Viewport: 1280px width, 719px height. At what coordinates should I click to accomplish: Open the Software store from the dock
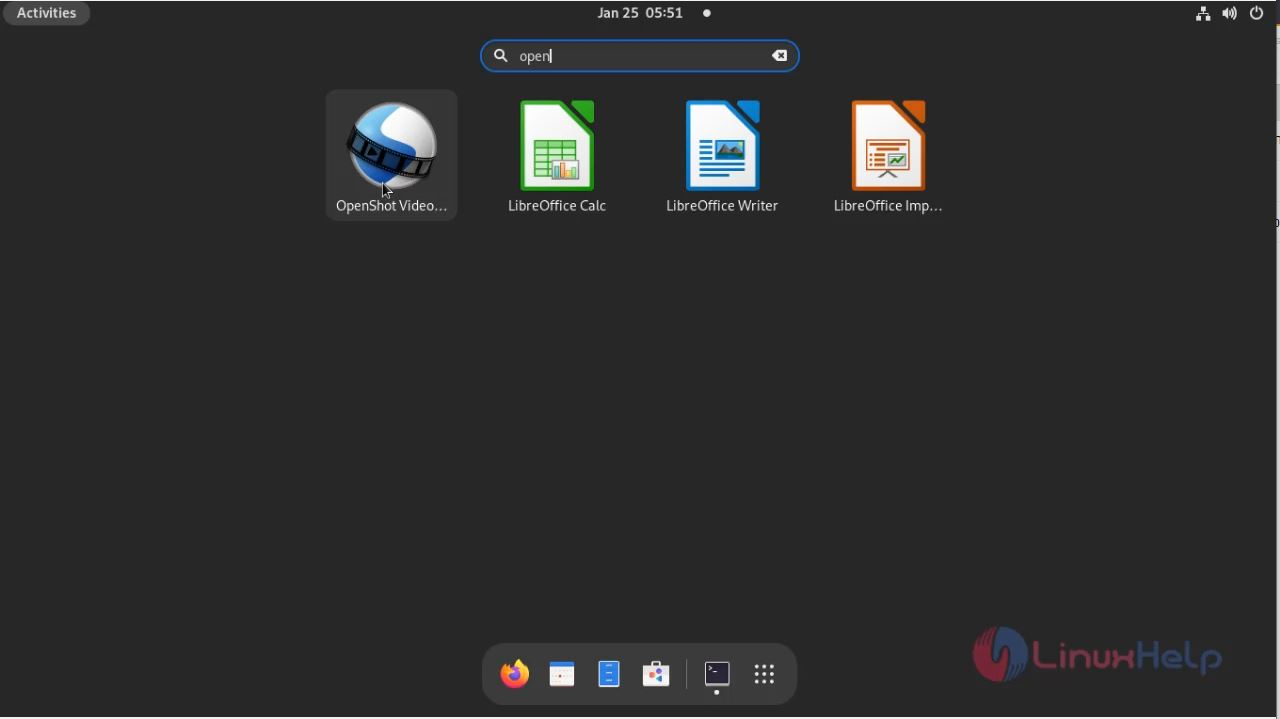(x=656, y=674)
